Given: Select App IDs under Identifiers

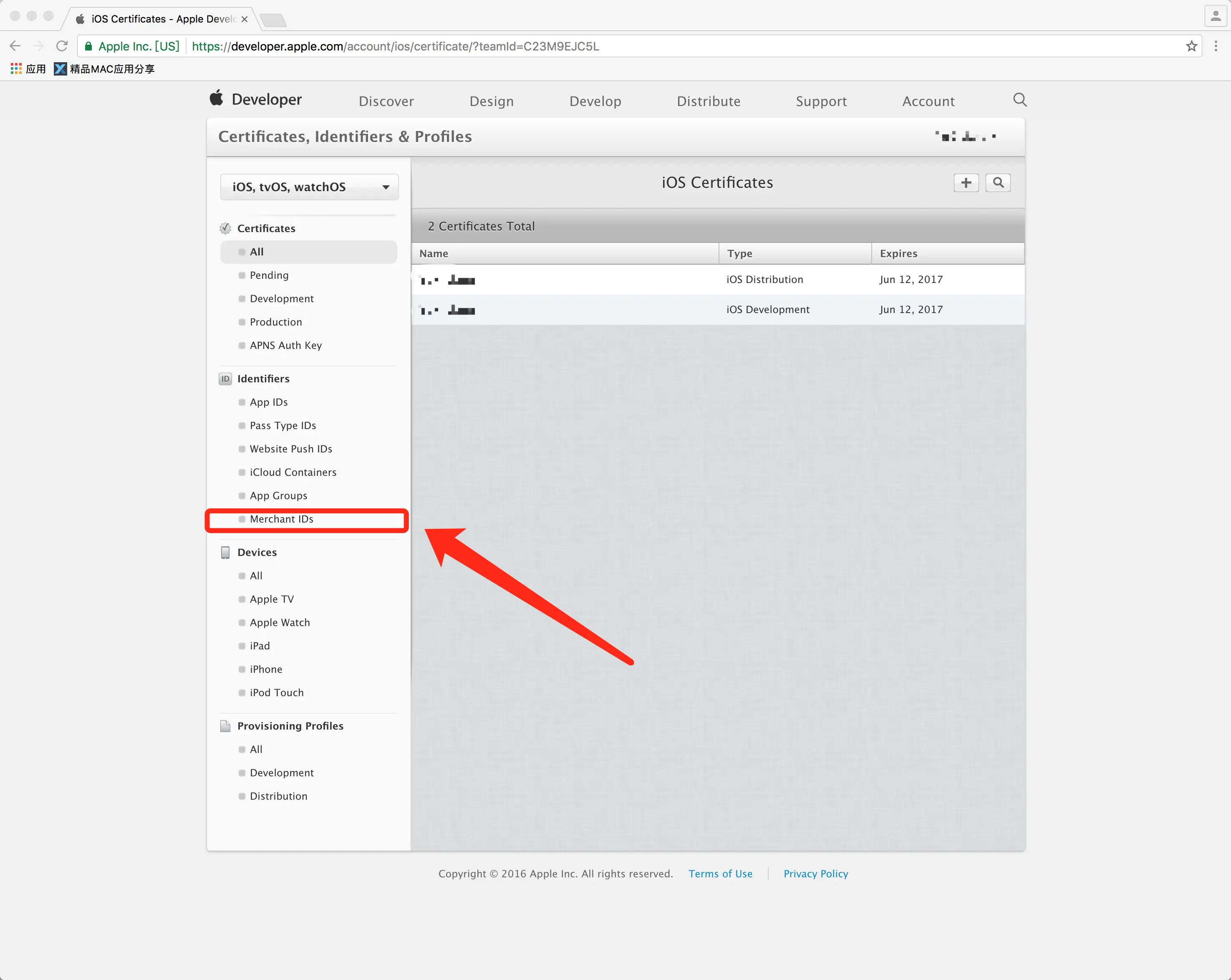Looking at the screenshot, I should 268,402.
